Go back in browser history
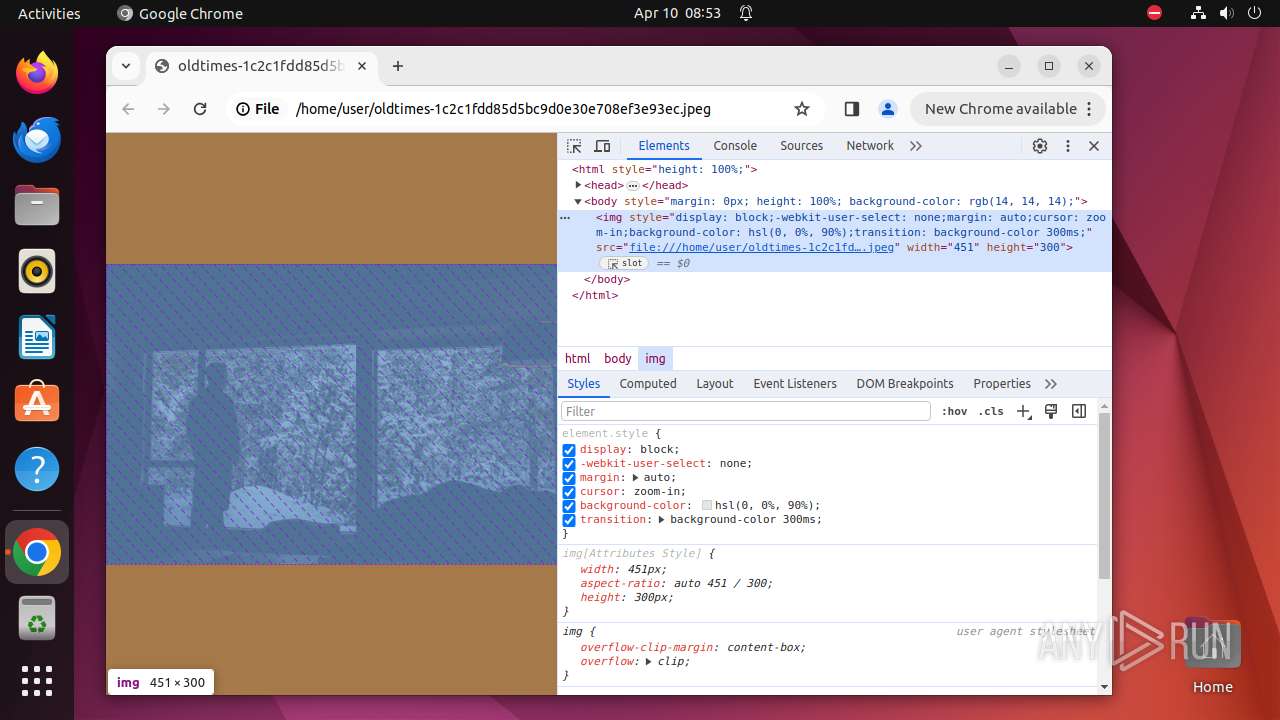The image size is (1280, 720). pos(128,109)
